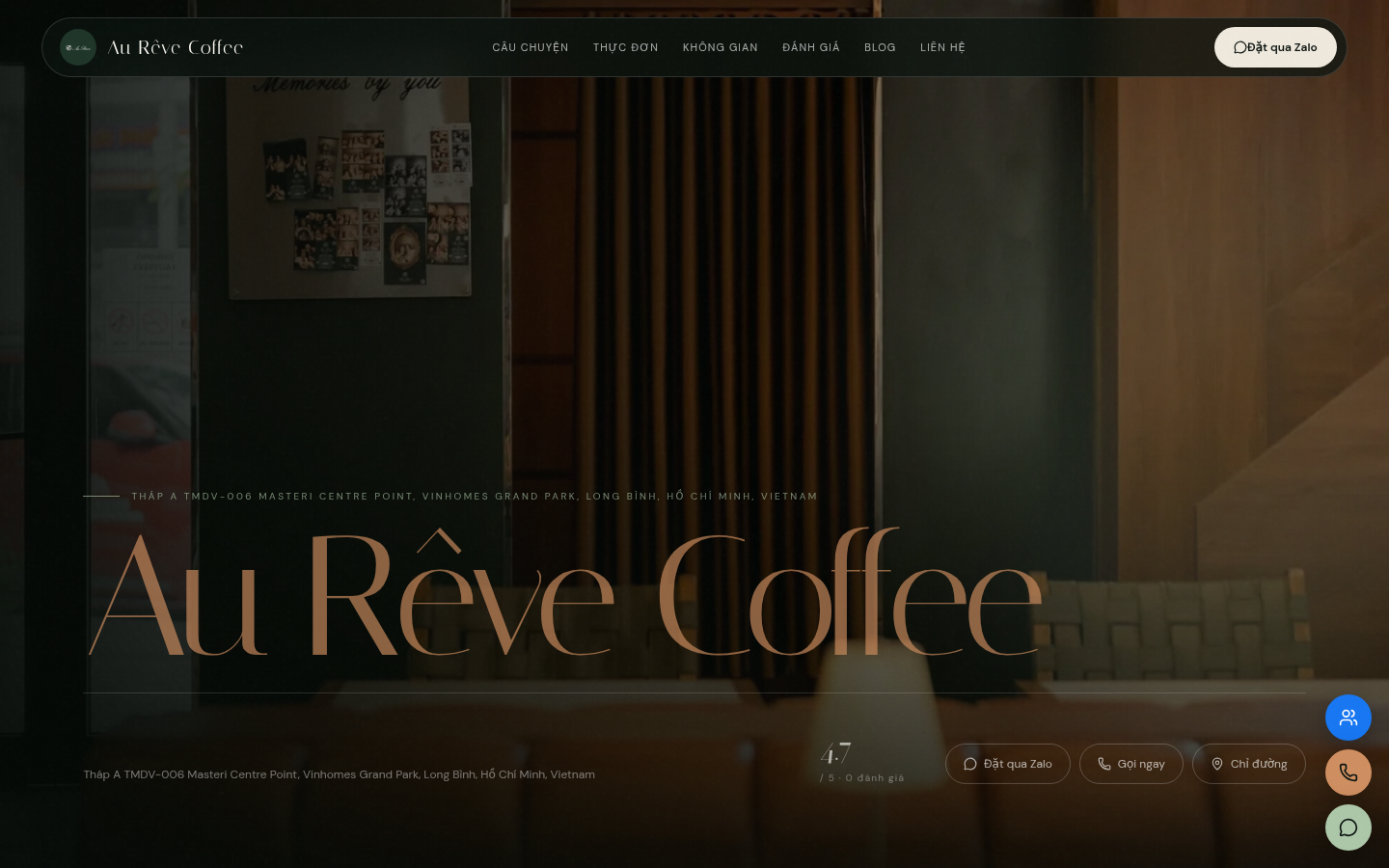This screenshot has width=1389, height=868.
Task: Go to Liên hệ contact section
Action: coord(942,47)
